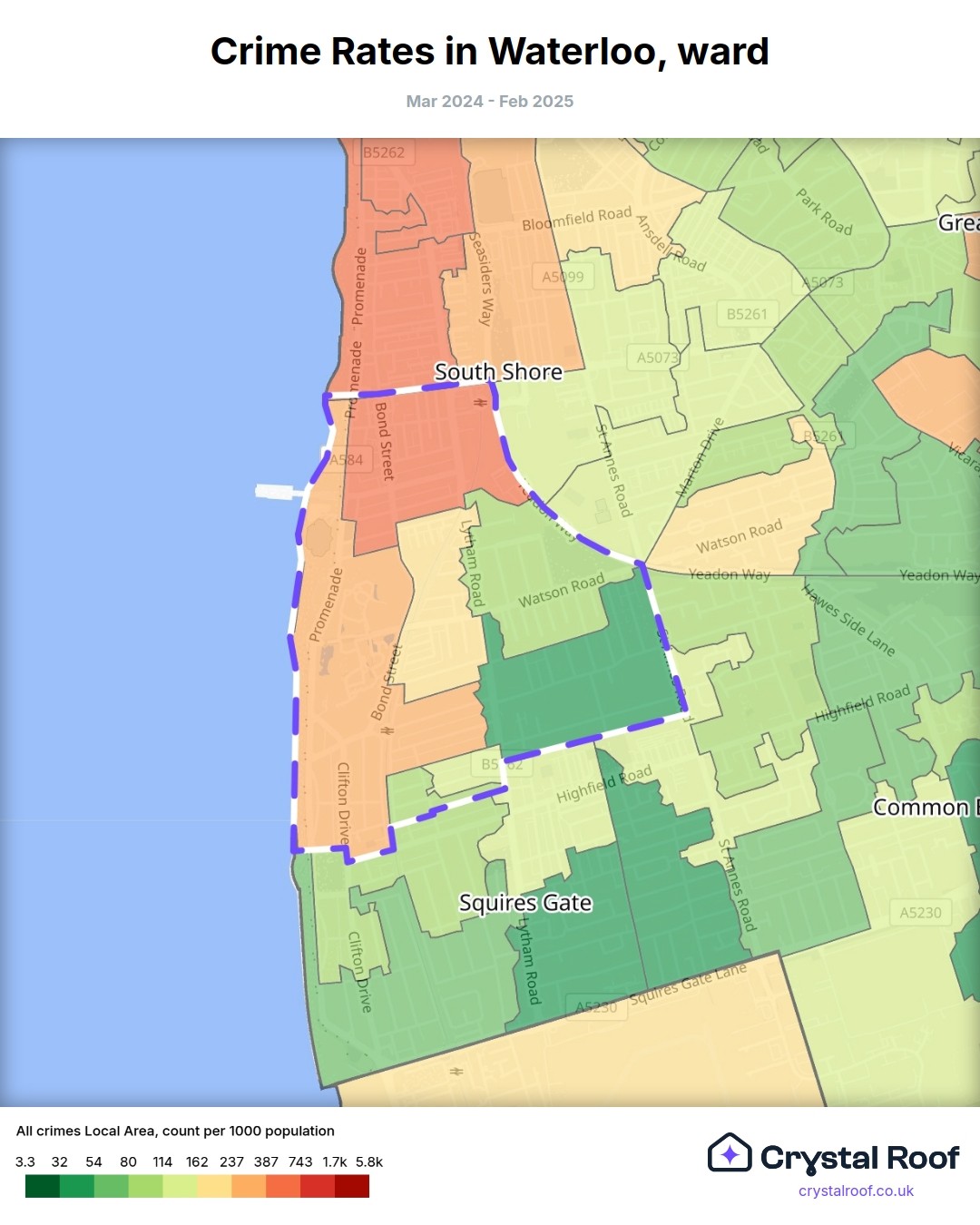Click the A5230 road shield on right side

coord(920,913)
